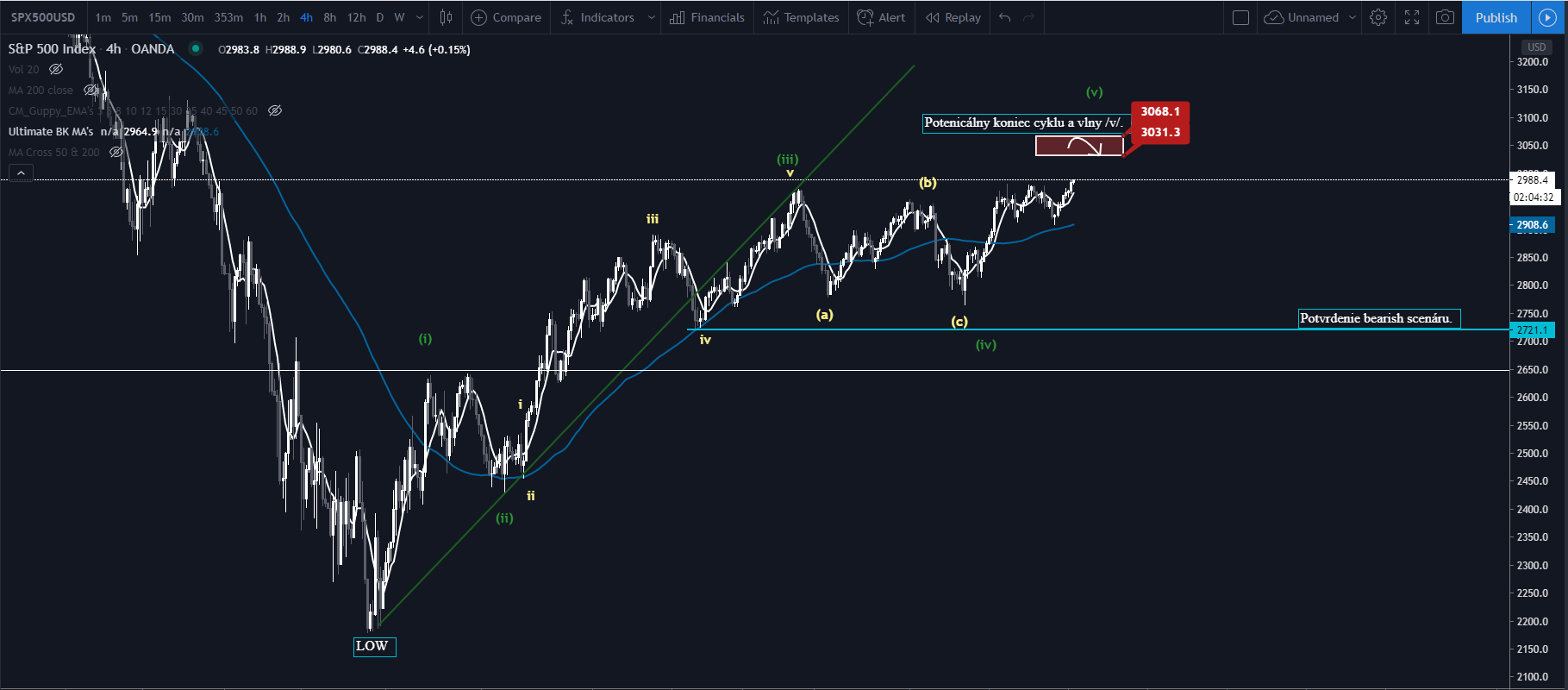Open the Financials panel
Screen dimensions: 1568x690
[707, 17]
